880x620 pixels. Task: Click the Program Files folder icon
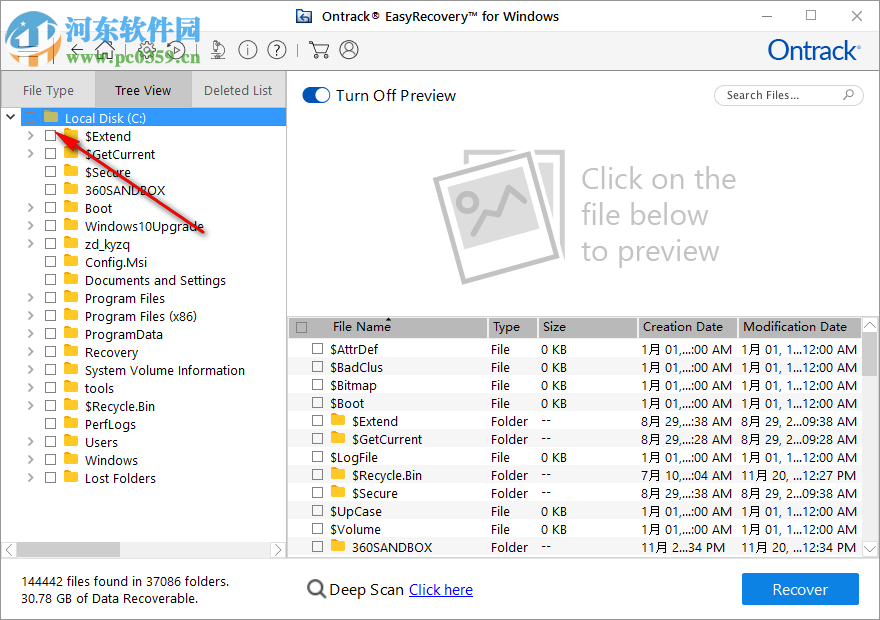(x=71, y=297)
